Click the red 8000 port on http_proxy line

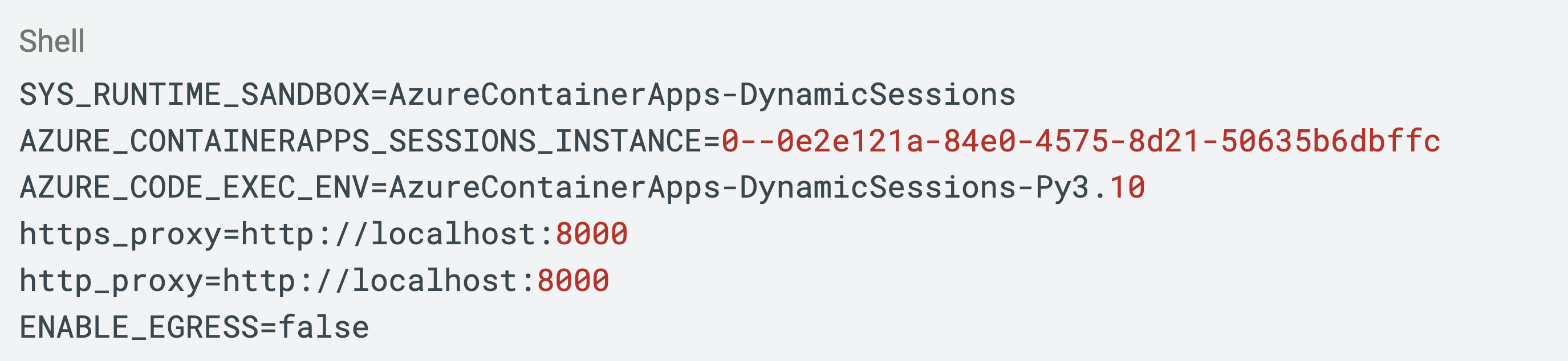[x=573, y=281]
